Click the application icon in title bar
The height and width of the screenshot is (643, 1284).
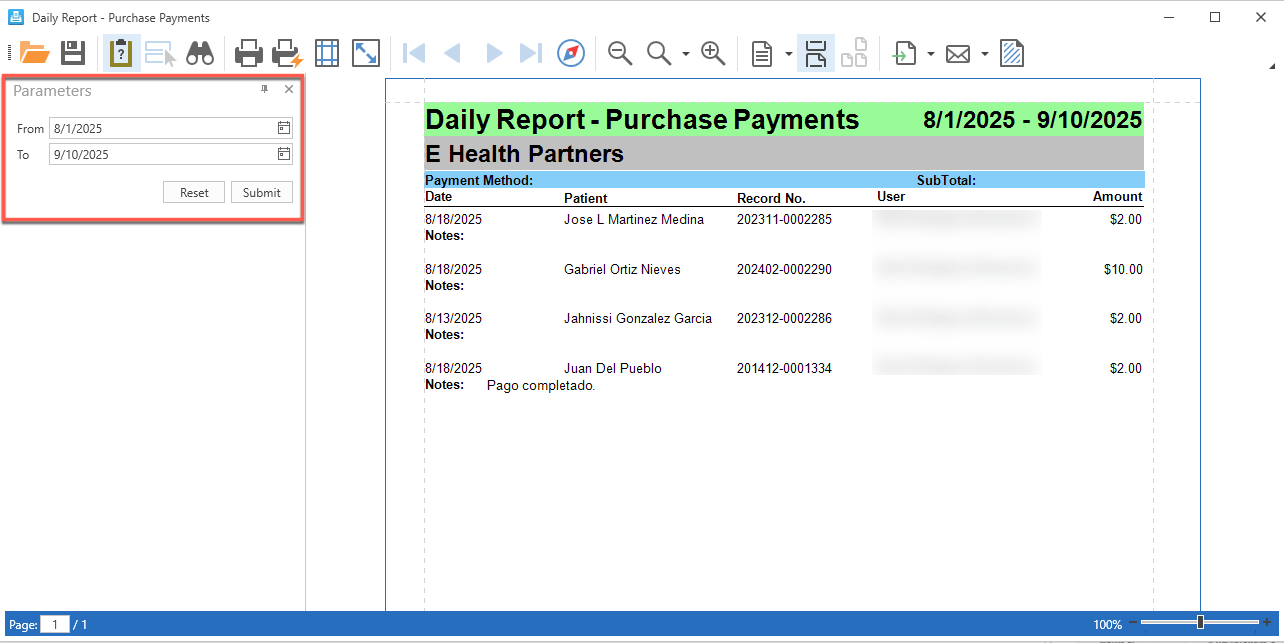coord(16,17)
